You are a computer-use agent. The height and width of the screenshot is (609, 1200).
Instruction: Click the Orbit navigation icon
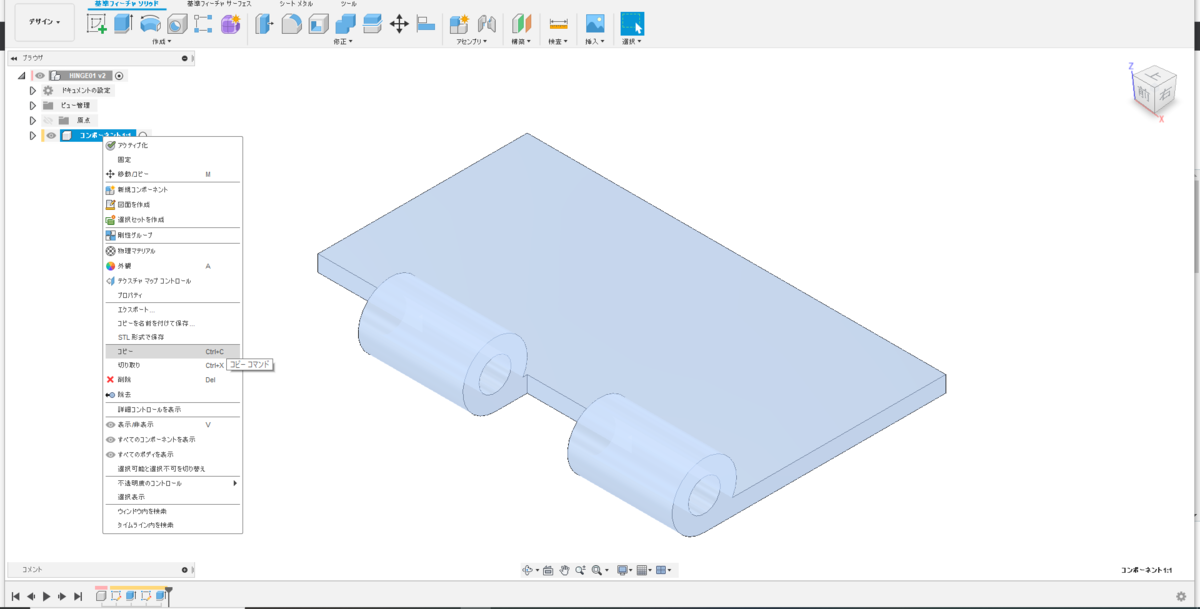pyautogui.click(x=528, y=570)
